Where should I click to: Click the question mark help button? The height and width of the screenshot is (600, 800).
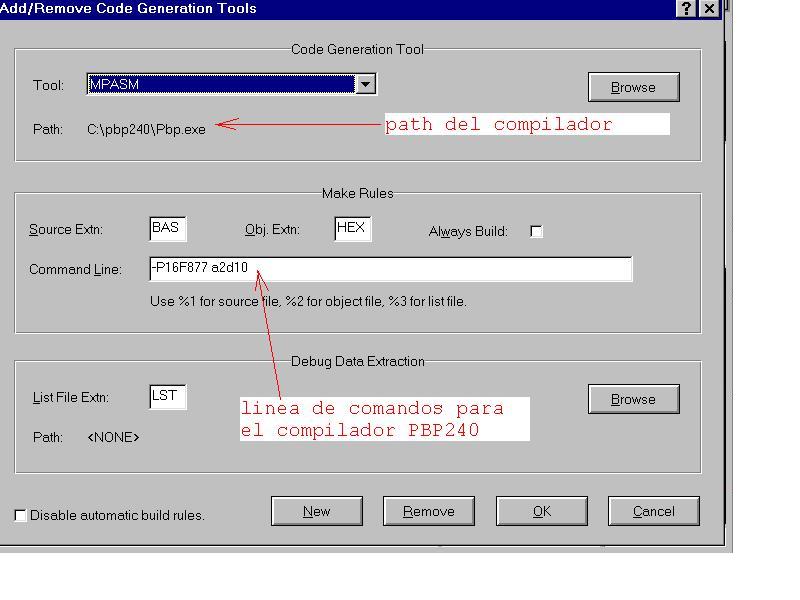[686, 8]
